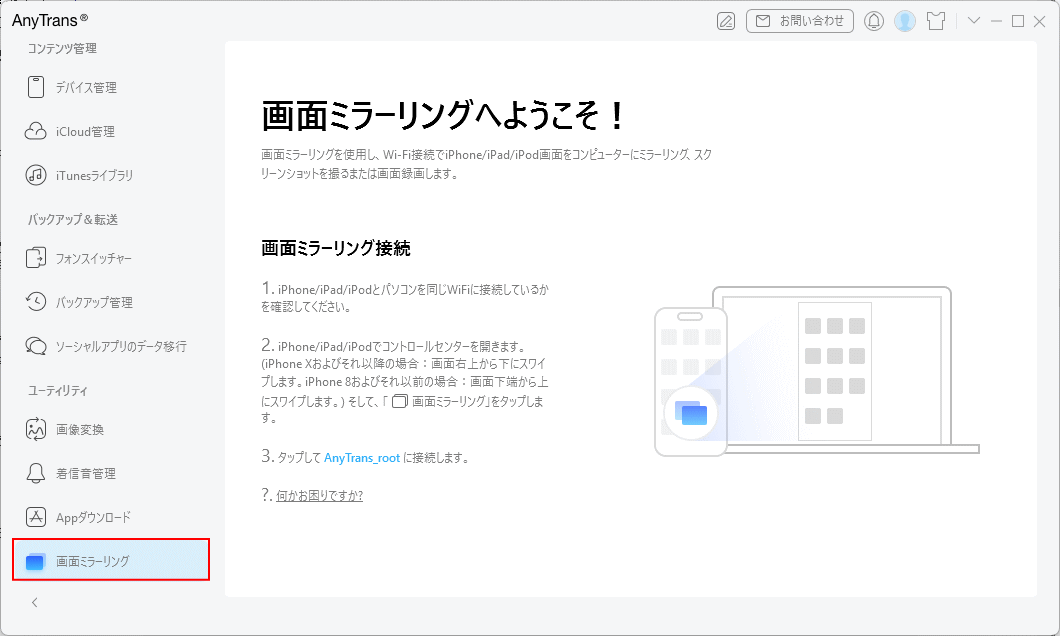The width and height of the screenshot is (1060, 636).
Task: Maximize the AnyTrans window
Action: coord(1017,21)
